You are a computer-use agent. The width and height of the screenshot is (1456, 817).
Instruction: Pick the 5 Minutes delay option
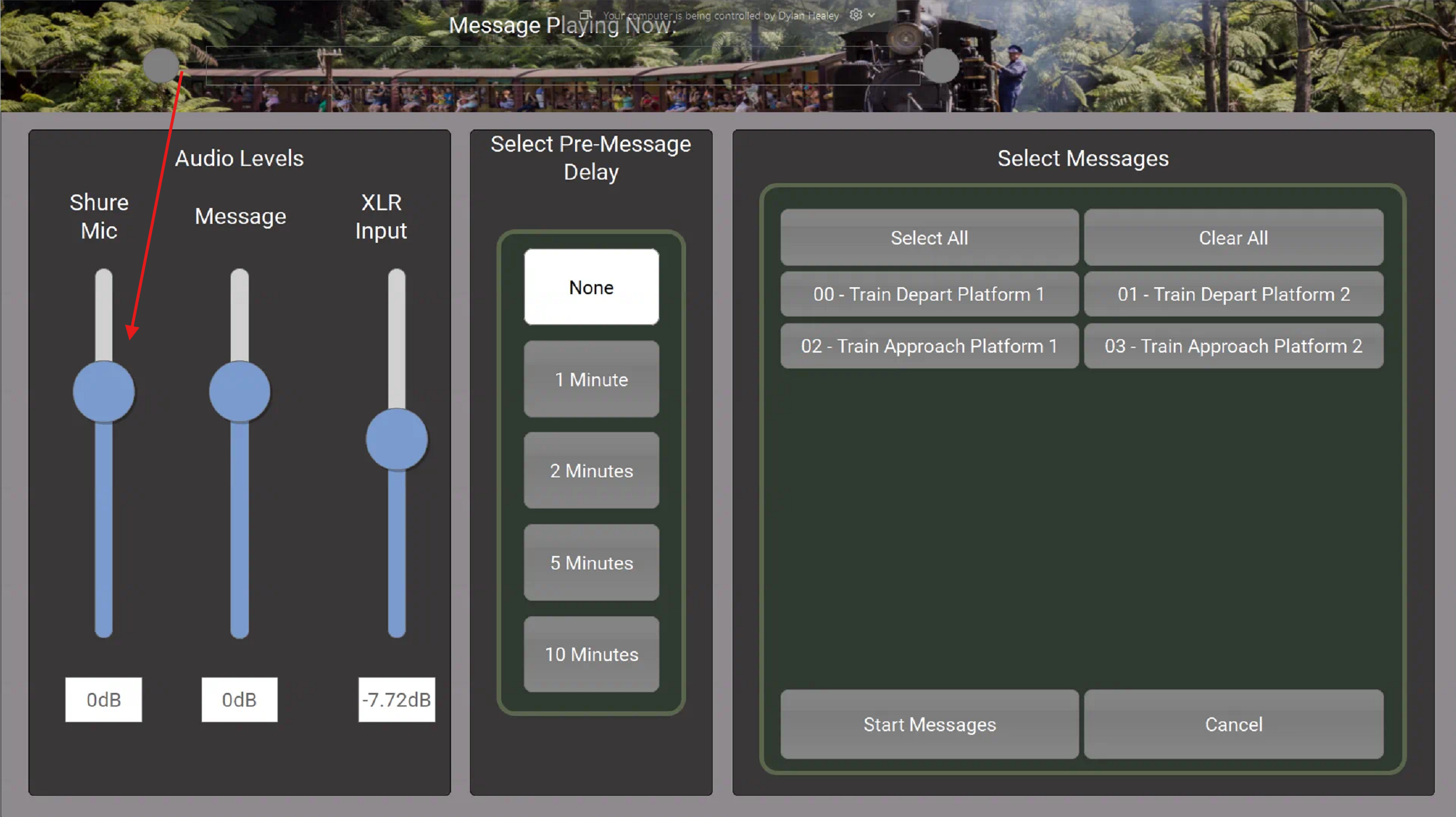point(591,562)
